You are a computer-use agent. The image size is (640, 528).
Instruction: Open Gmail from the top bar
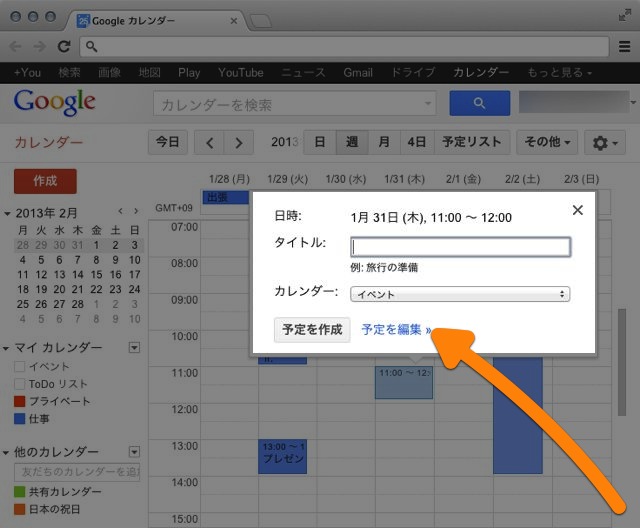click(x=358, y=73)
